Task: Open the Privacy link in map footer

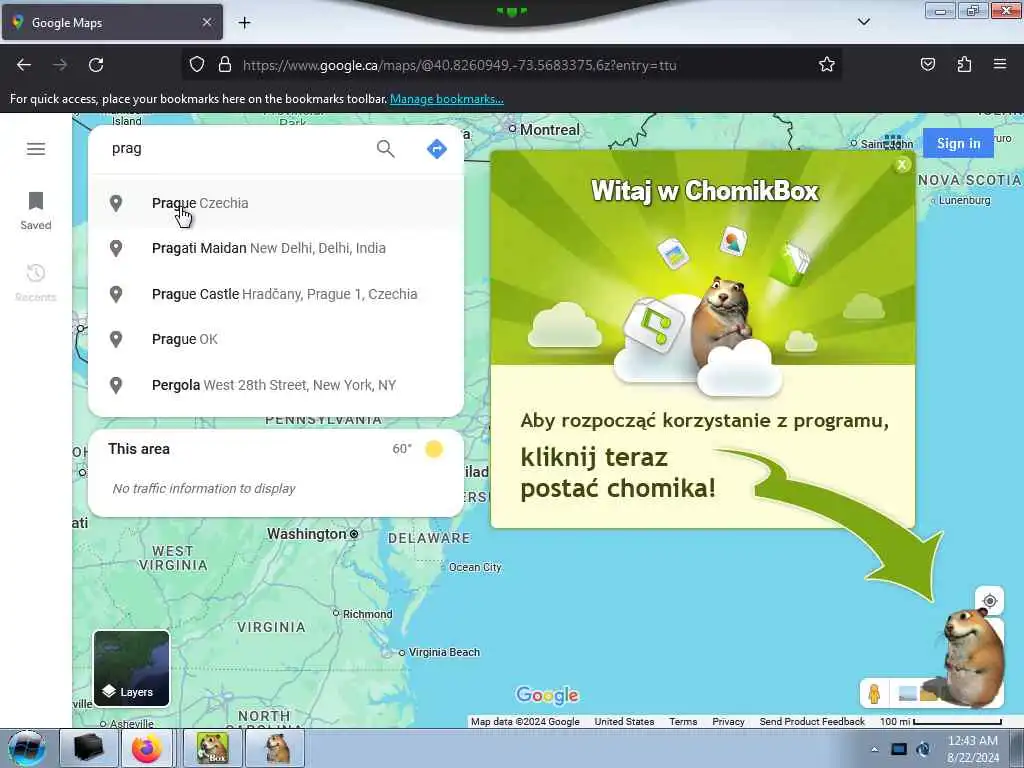Action: [x=728, y=722]
